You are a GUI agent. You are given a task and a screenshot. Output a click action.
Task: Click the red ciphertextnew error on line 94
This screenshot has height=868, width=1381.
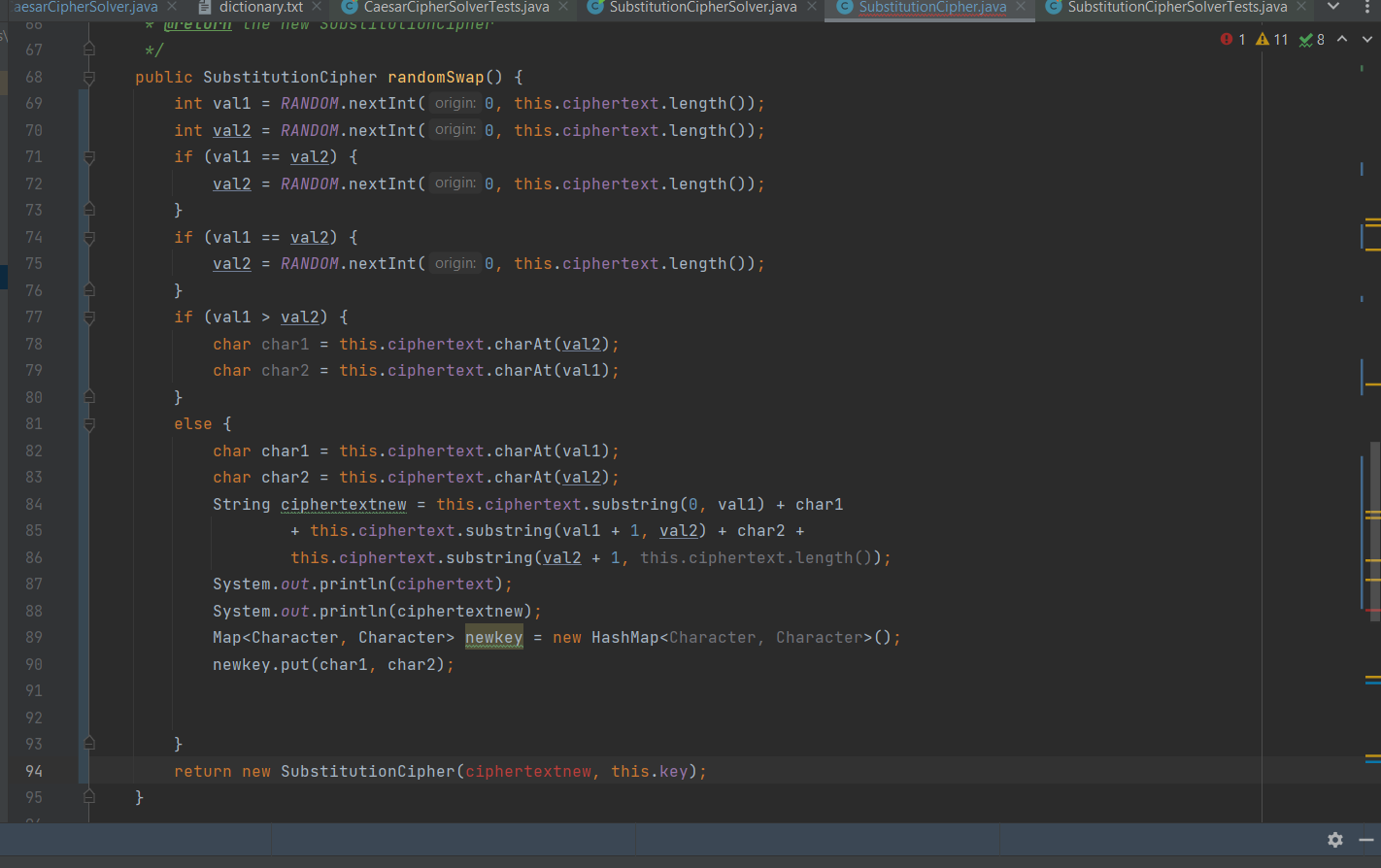(x=528, y=772)
